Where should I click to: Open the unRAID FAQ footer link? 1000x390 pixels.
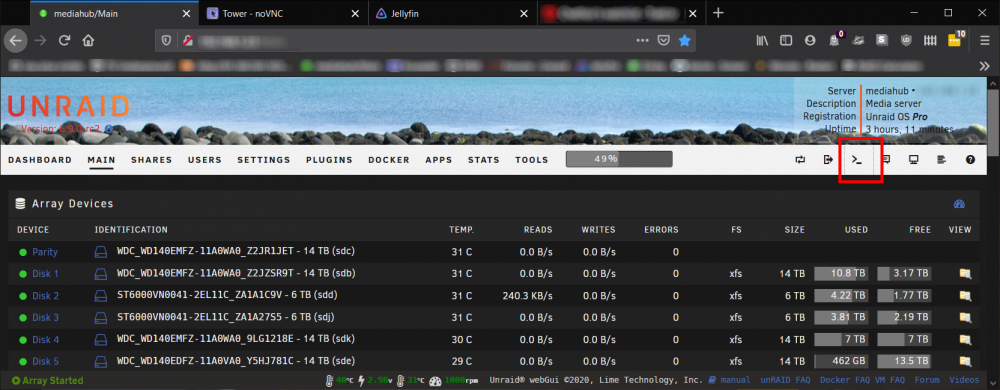coord(785,380)
